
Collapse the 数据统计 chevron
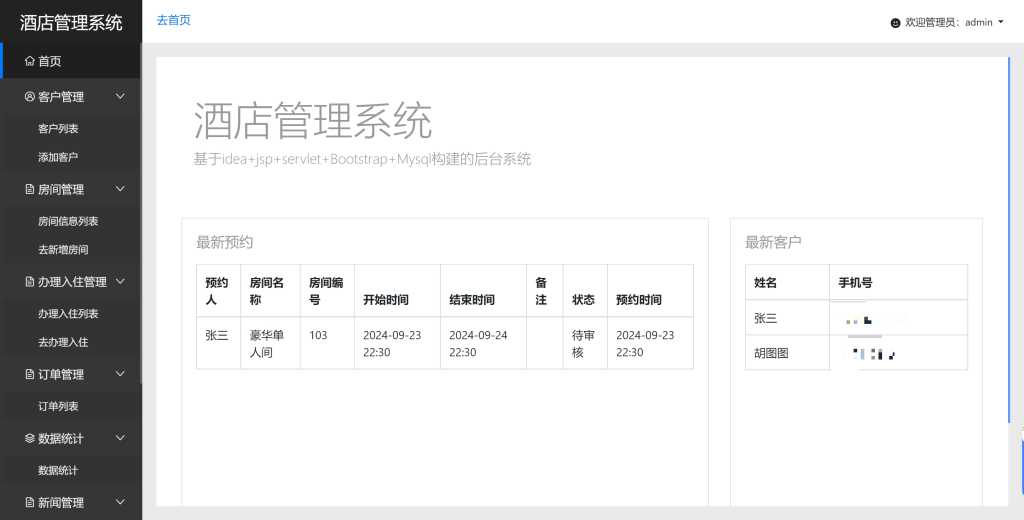(x=120, y=438)
